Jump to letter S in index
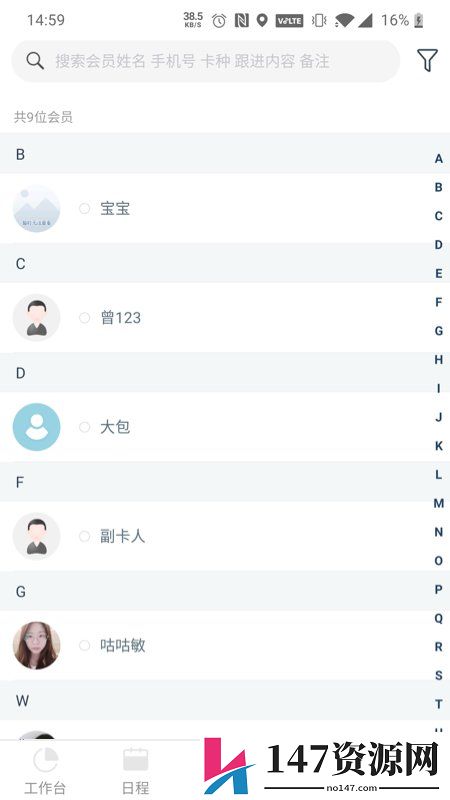 [438, 676]
